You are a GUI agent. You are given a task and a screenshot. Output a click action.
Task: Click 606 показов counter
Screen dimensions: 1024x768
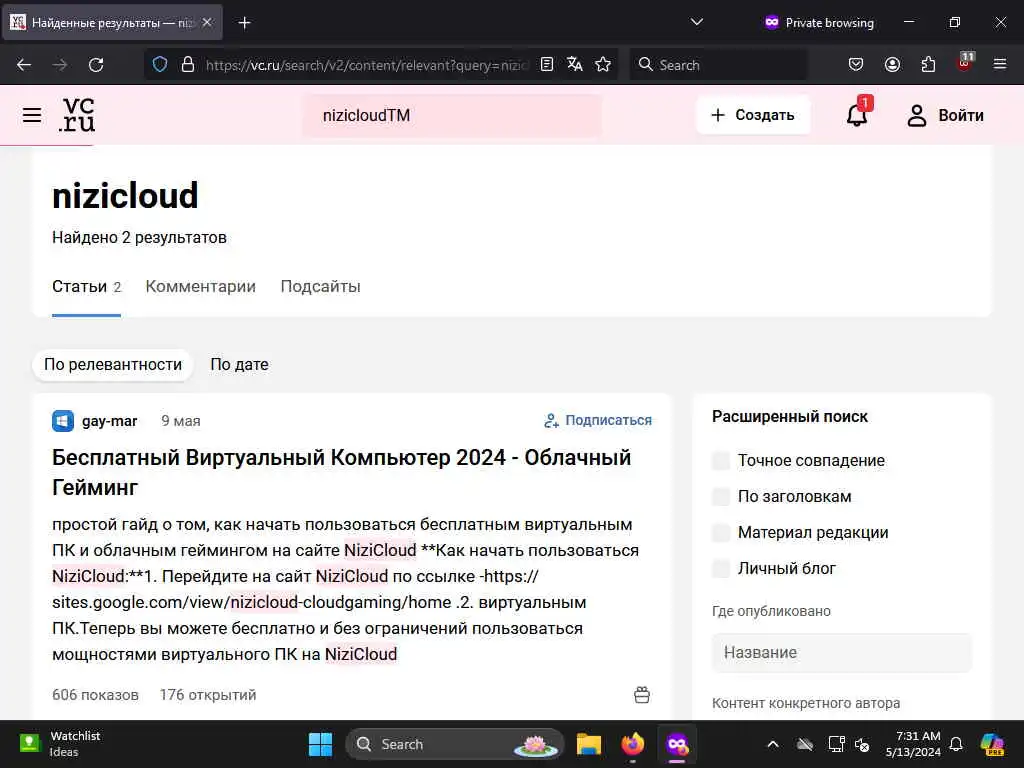tap(95, 695)
